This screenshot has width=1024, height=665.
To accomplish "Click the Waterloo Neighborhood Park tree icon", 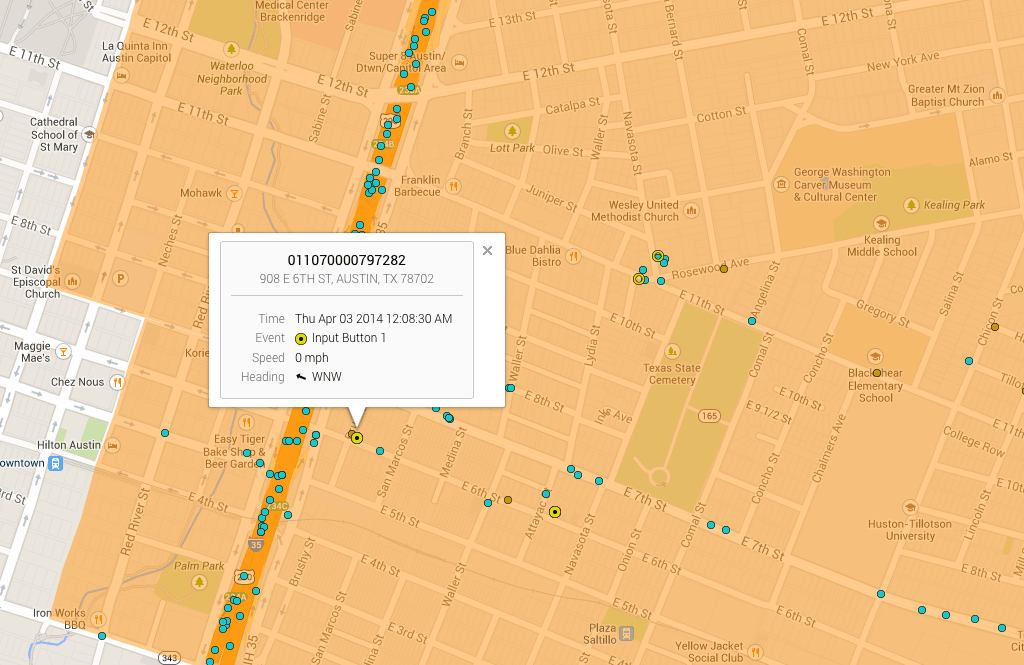I will (x=231, y=49).
